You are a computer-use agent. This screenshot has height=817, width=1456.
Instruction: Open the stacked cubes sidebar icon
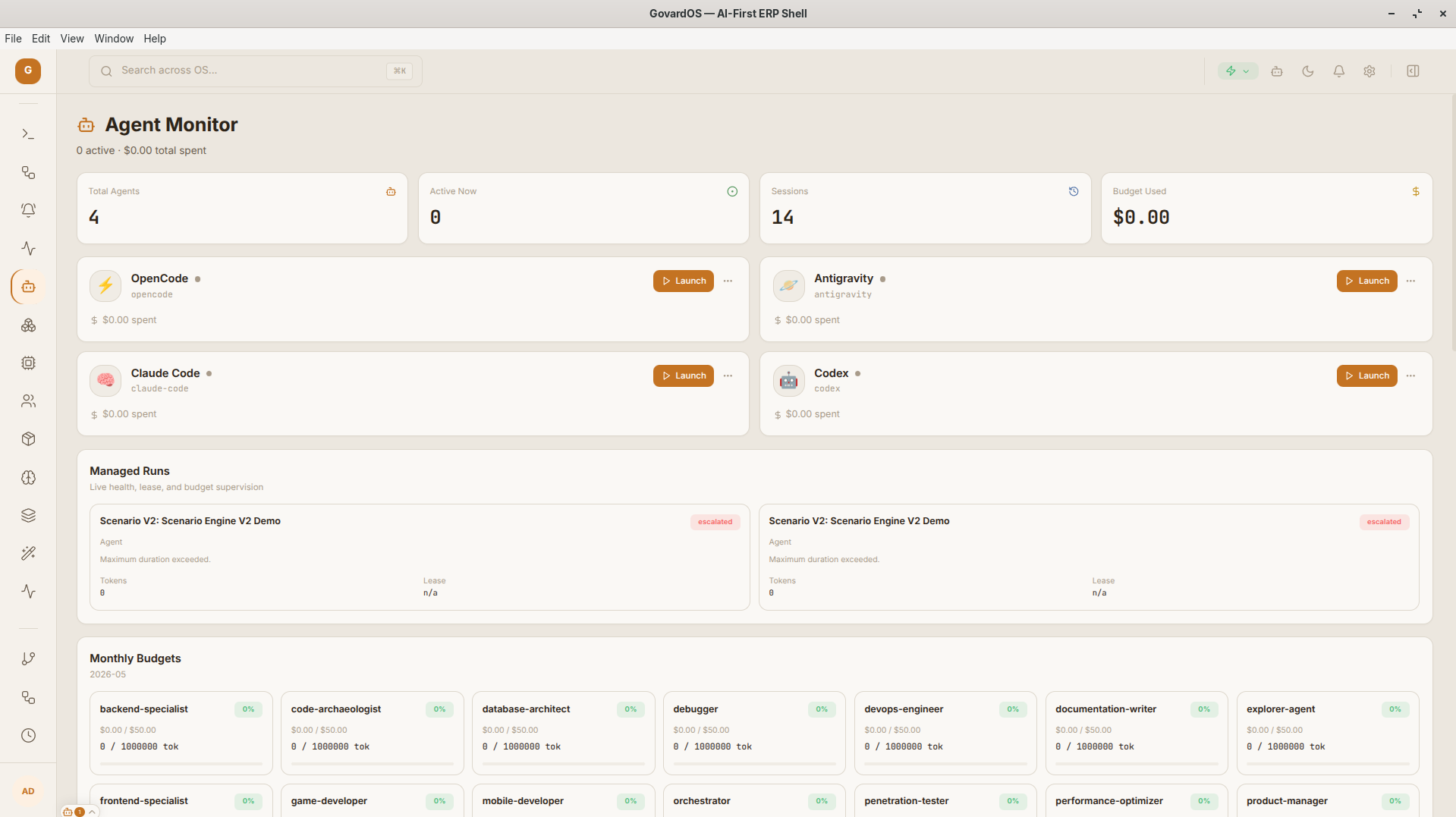coord(28,325)
